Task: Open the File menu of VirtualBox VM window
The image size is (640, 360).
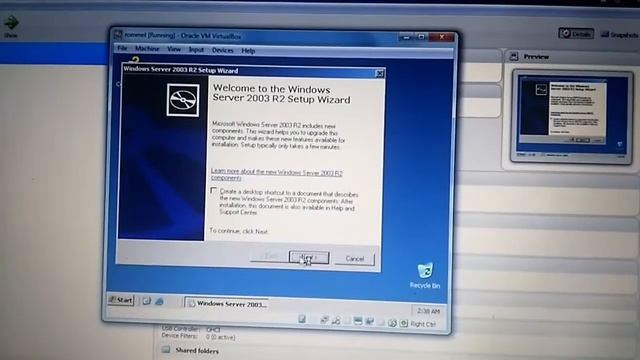Action: [x=122, y=48]
